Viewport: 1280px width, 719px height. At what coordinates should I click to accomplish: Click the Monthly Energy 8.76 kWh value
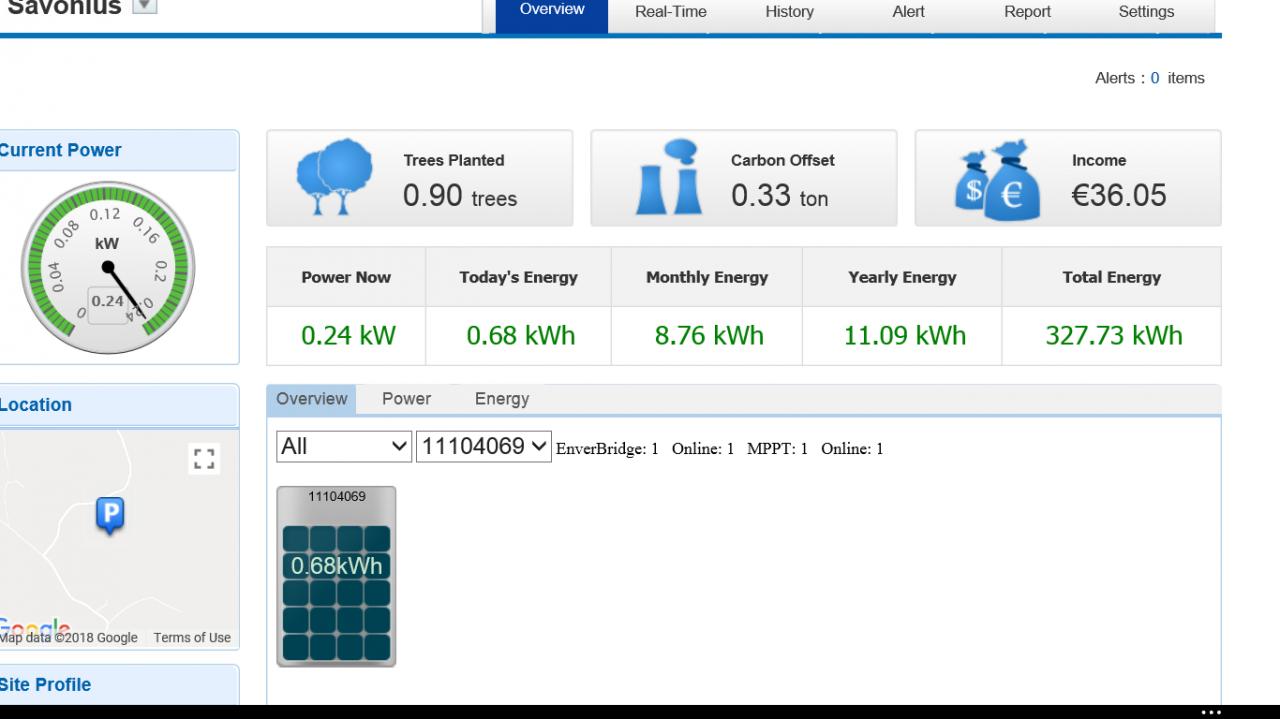click(x=709, y=336)
